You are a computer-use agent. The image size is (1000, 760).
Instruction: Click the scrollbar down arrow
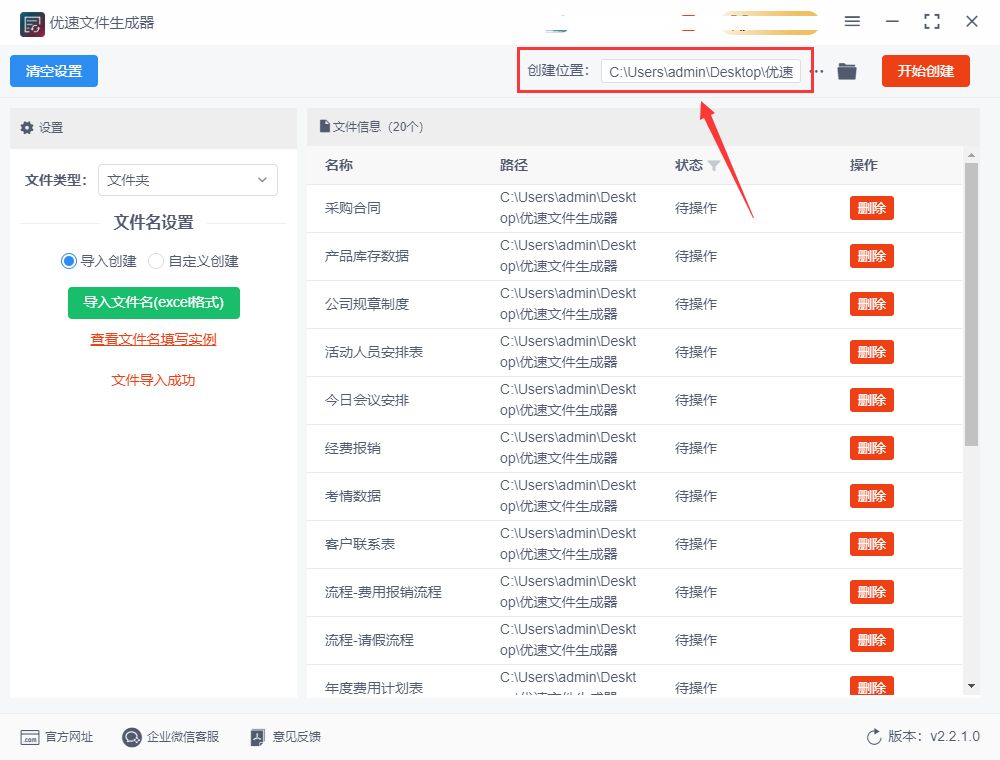pos(971,686)
